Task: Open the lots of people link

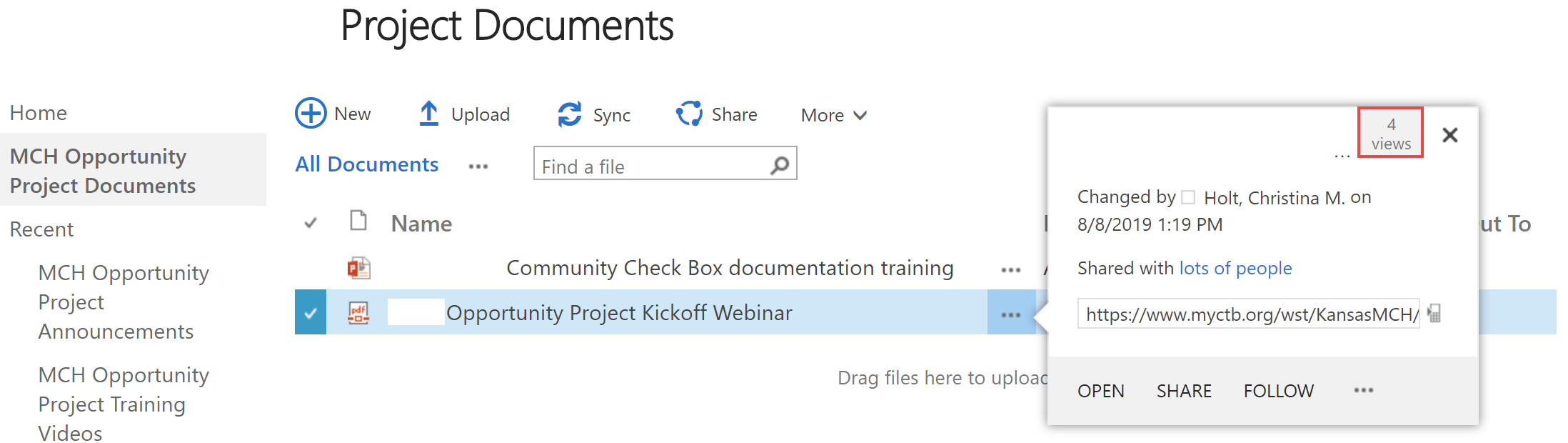Action: tap(1235, 268)
